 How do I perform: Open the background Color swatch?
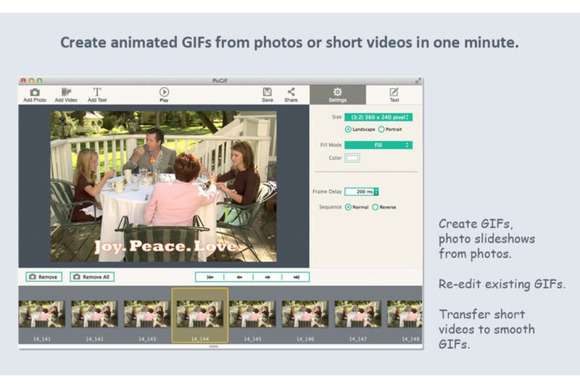(x=352, y=158)
